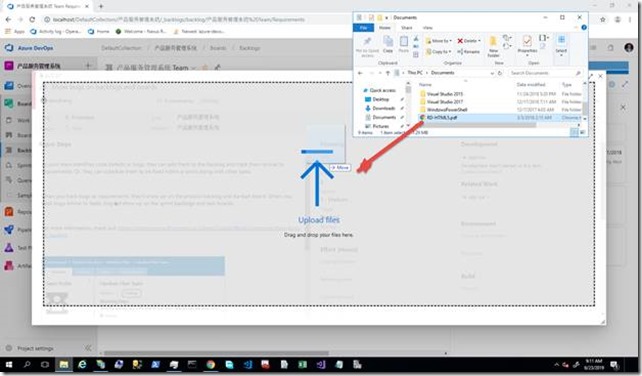Select the WindowsPowerShell folder

coord(446,109)
